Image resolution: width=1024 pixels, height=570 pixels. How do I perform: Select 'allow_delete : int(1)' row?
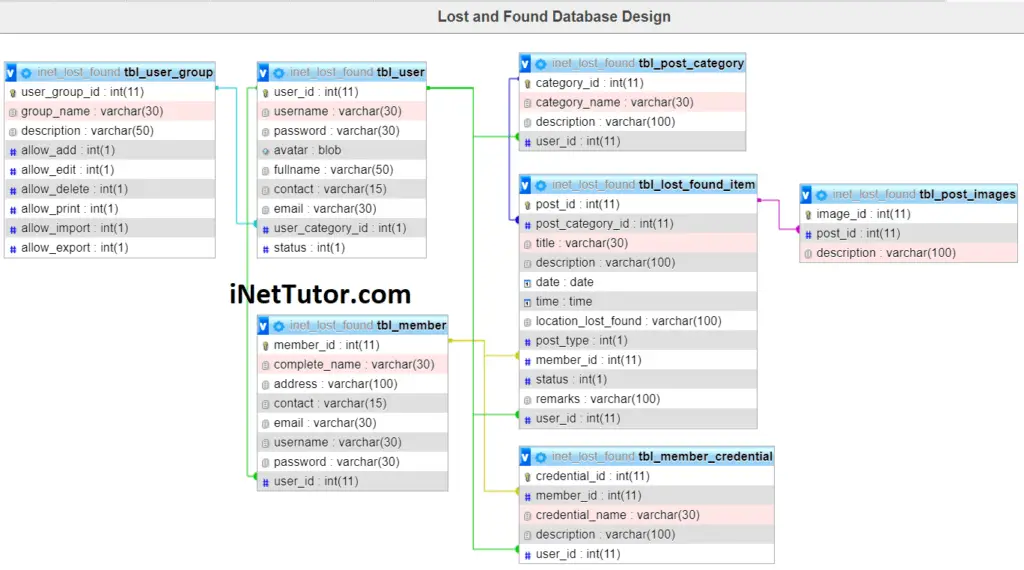110,189
